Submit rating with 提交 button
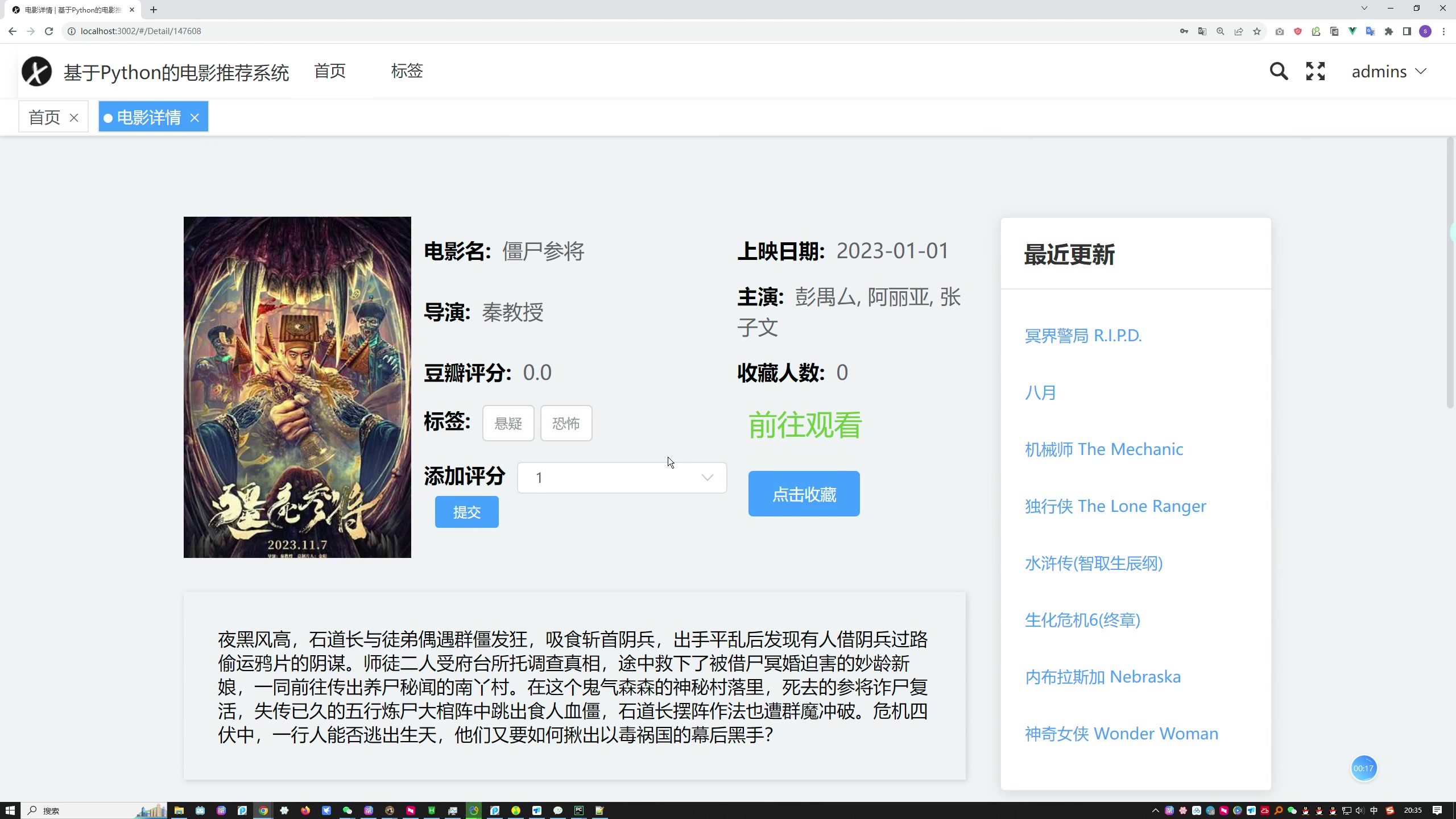Viewport: 1456px width, 819px height. point(466,512)
